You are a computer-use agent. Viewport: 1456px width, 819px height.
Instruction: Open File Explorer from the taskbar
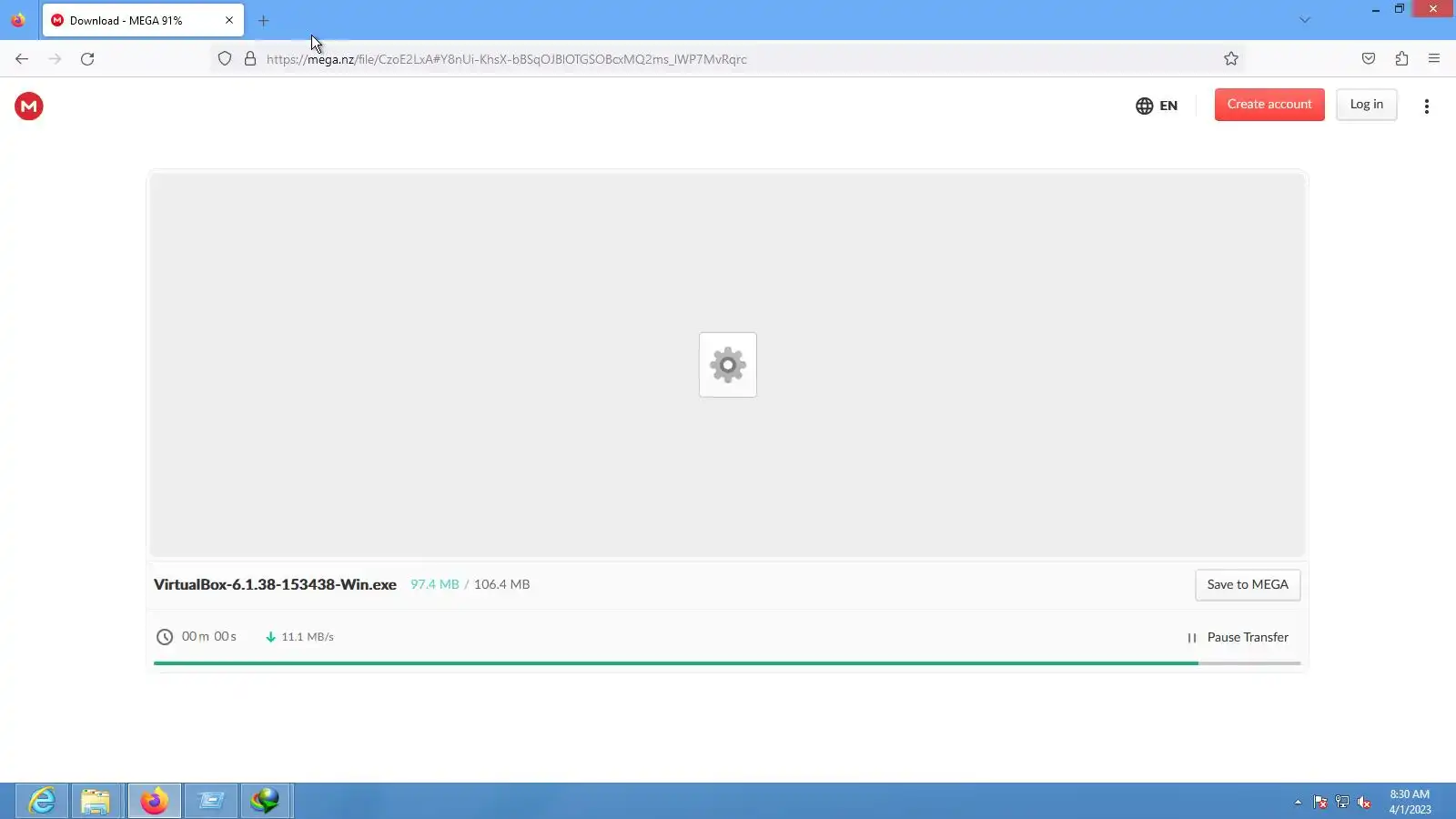[96, 801]
